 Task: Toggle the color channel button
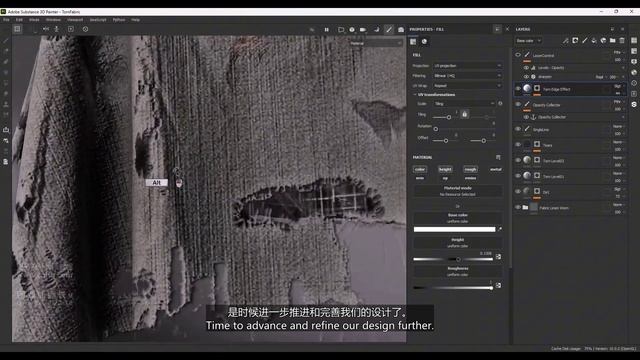pos(420,169)
